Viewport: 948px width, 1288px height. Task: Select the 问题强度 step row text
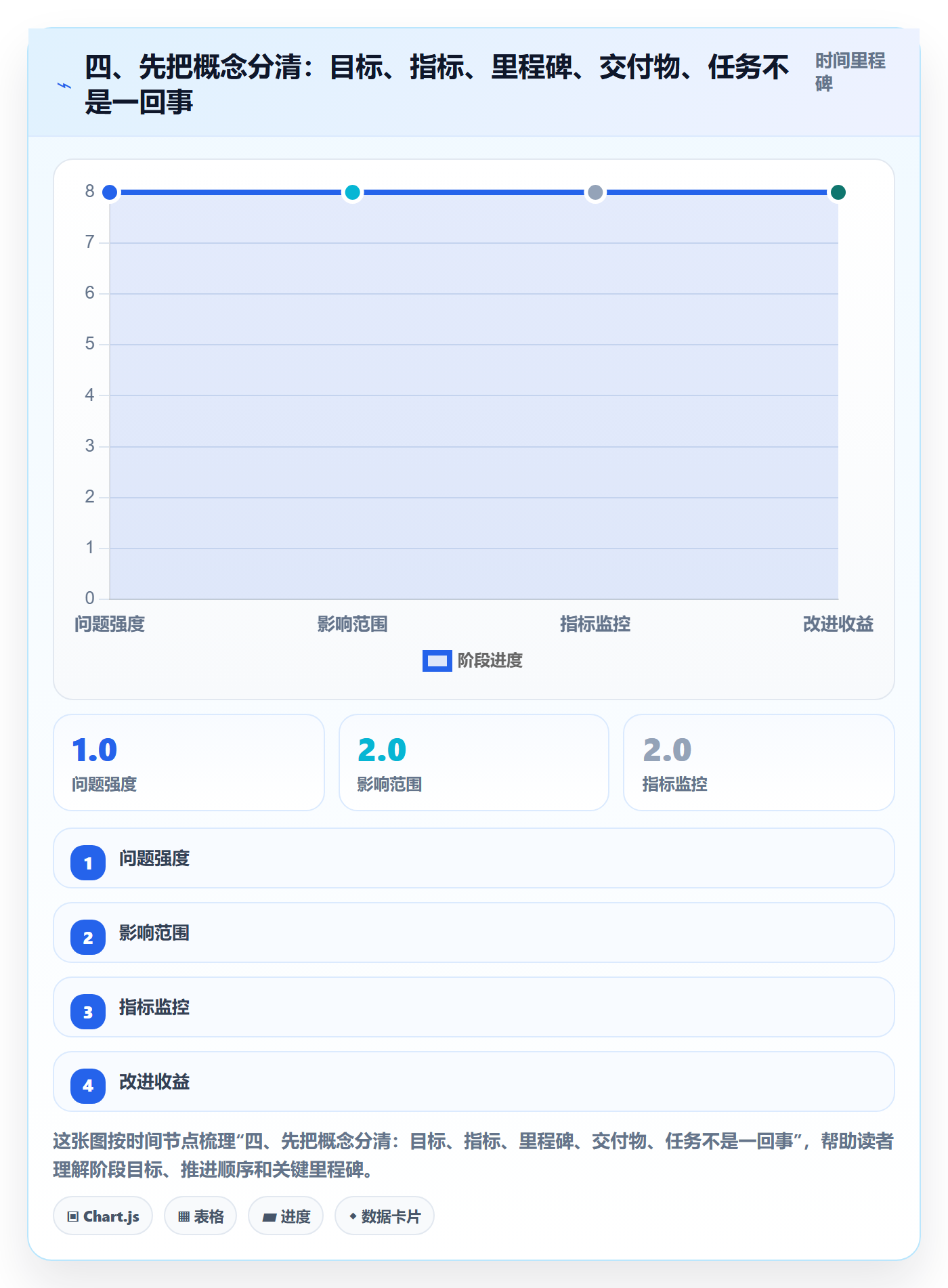point(154,859)
